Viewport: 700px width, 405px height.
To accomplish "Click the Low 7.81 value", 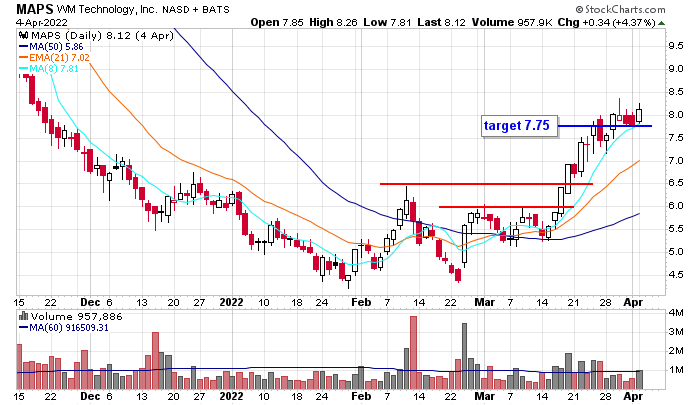I will click(x=387, y=22).
